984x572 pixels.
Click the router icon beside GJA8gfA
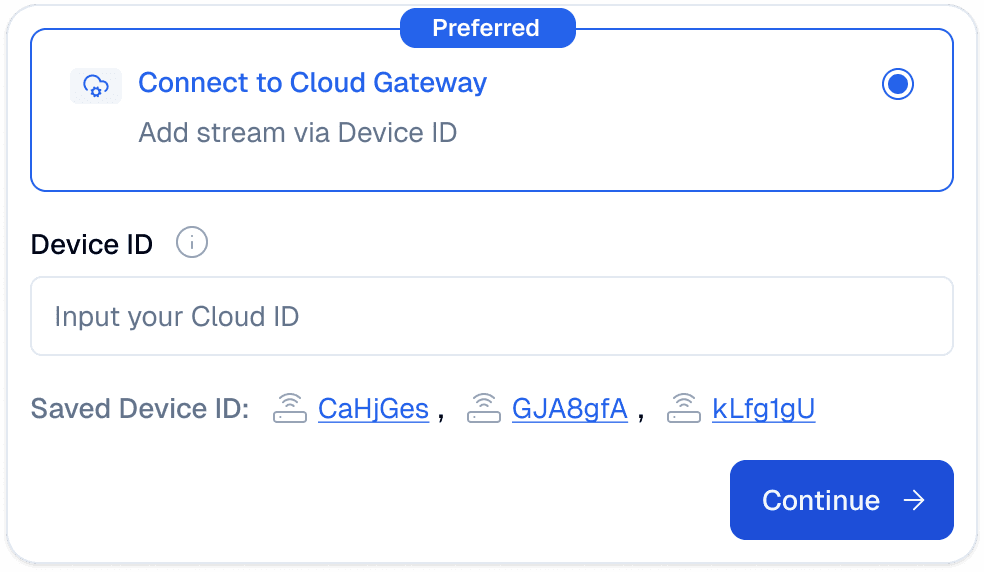(484, 408)
